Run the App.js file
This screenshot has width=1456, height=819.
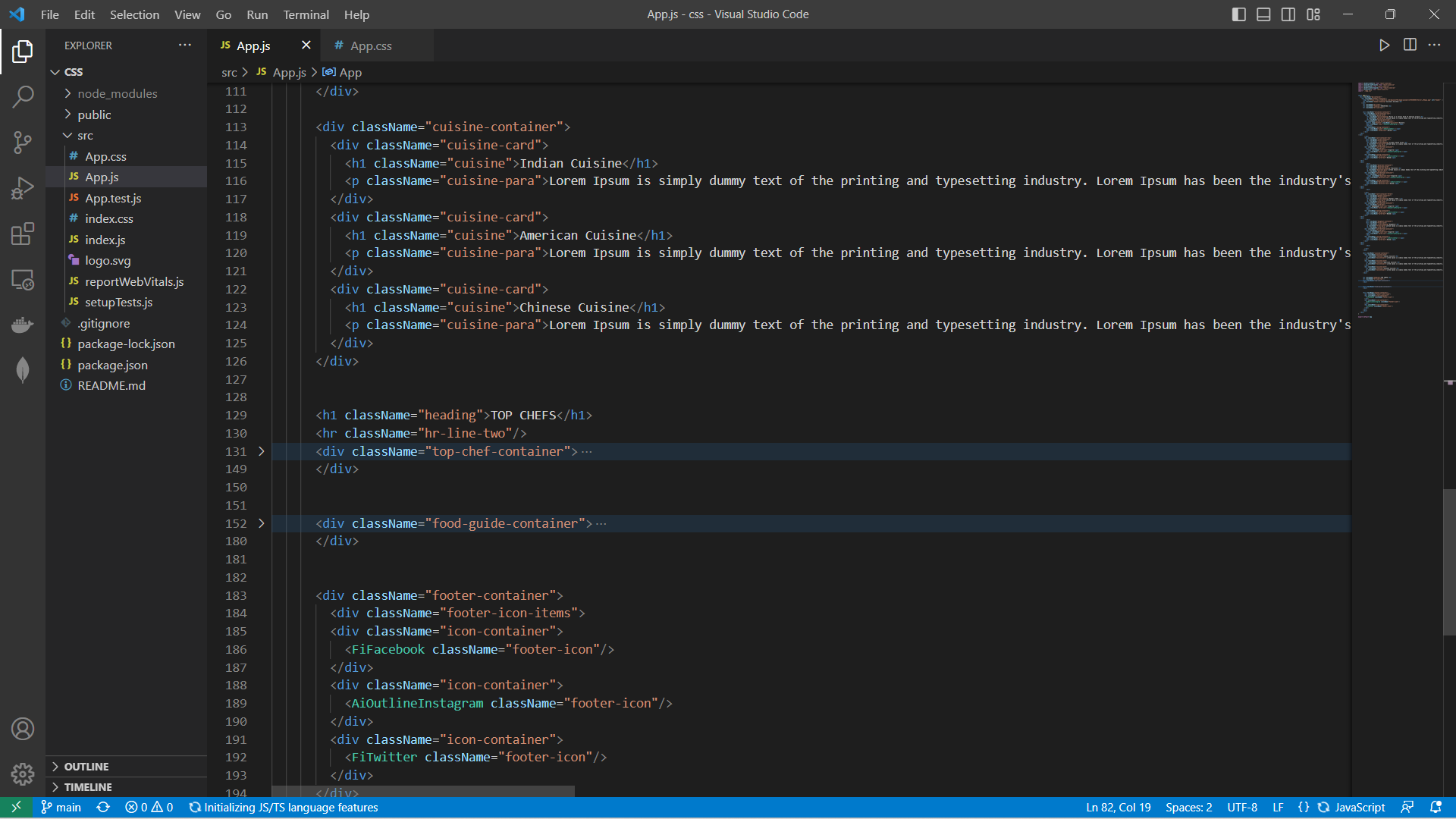pyautogui.click(x=1384, y=45)
